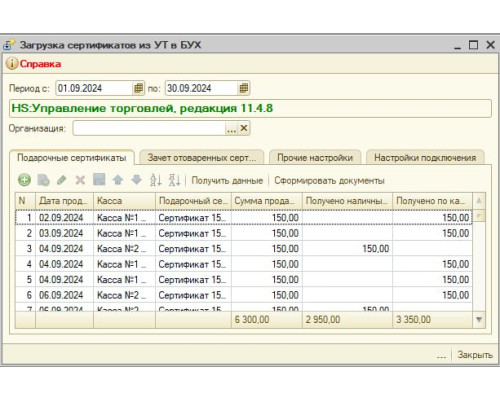Click the Delete row X icon
500x400 pixels.
[x=80, y=180]
